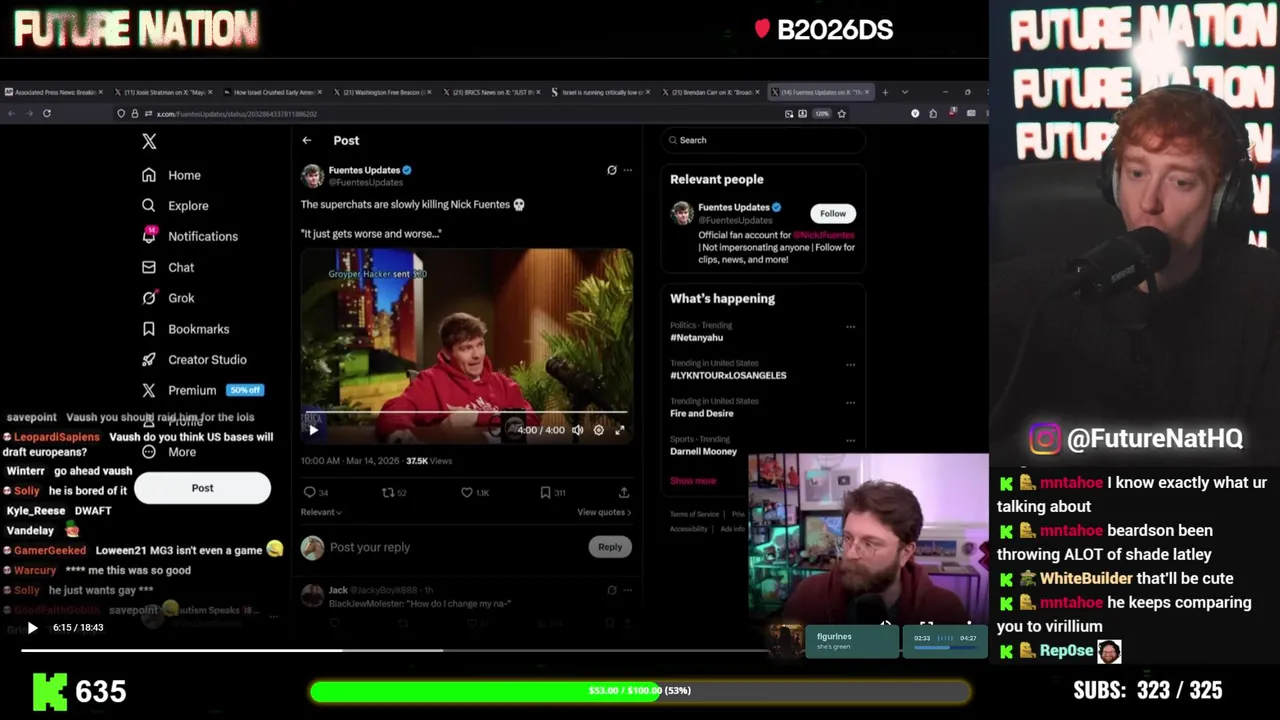Open Bookmarks in X sidebar

185,329
